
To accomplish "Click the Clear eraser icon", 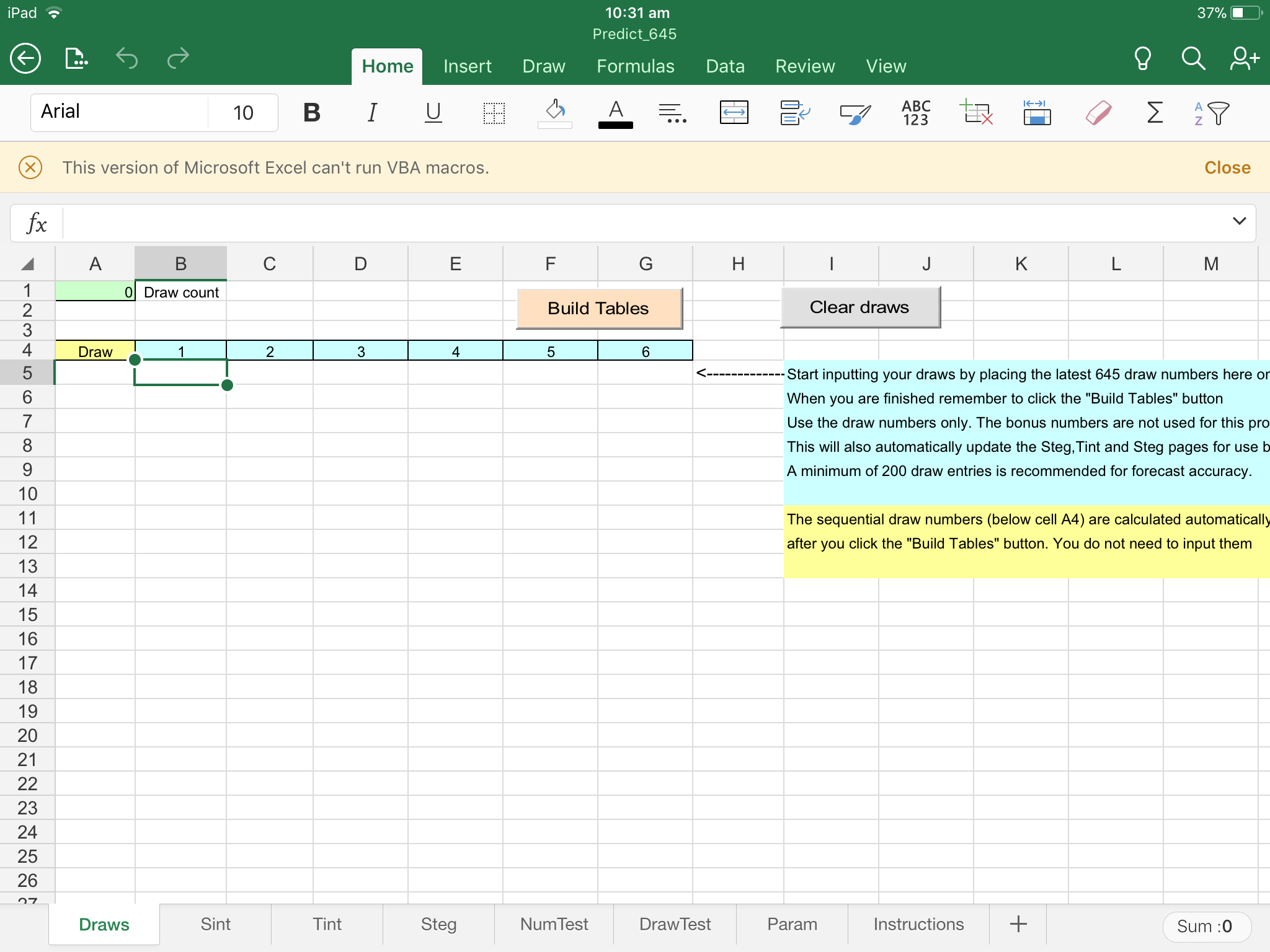I will pos(1098,113).
